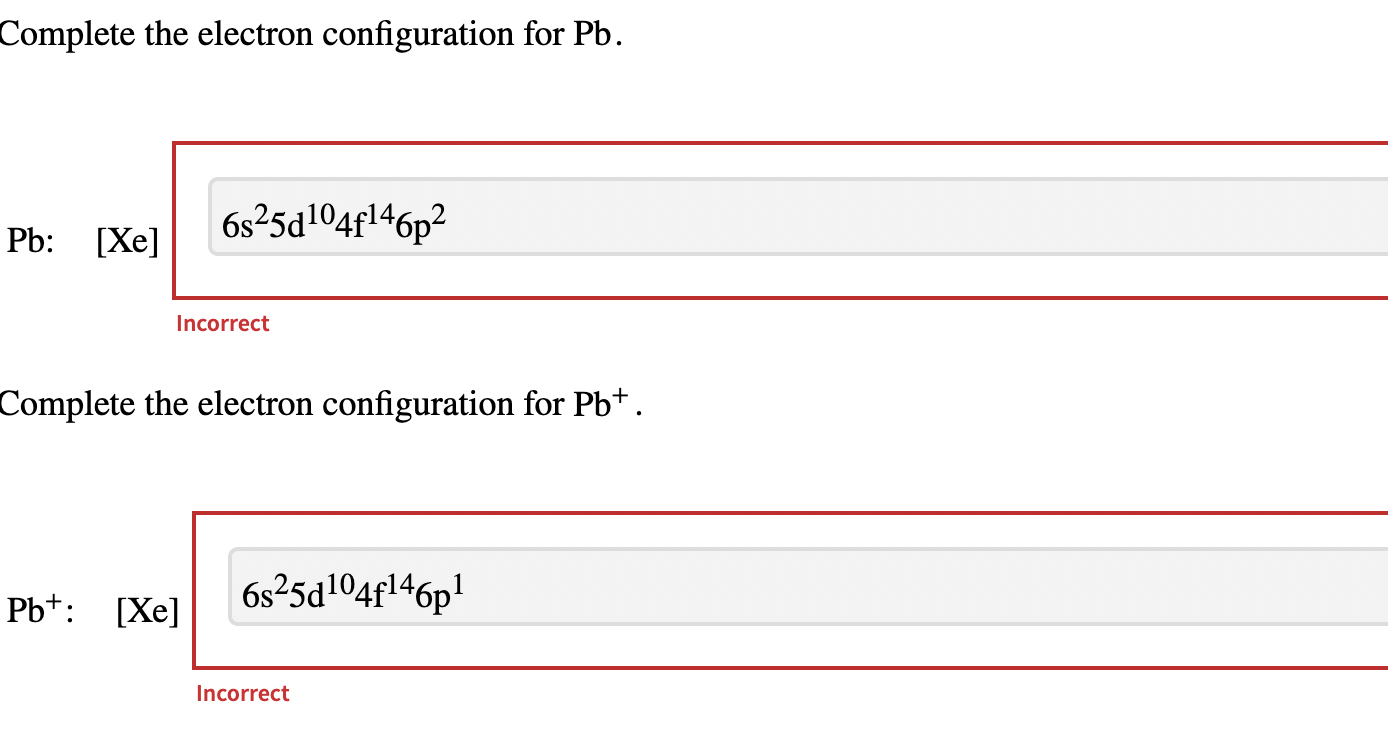
Task: Select the first Incorrect feedback label
Action: pos(222,323)
